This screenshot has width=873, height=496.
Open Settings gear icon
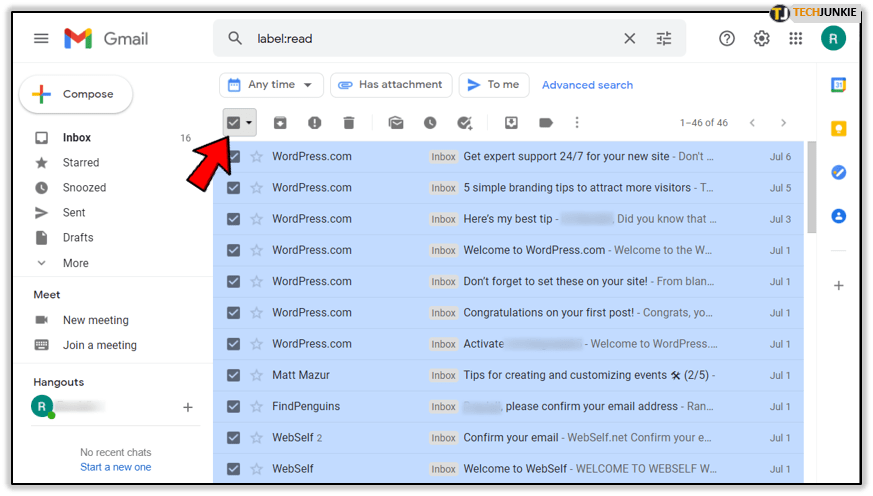(762, 39)
